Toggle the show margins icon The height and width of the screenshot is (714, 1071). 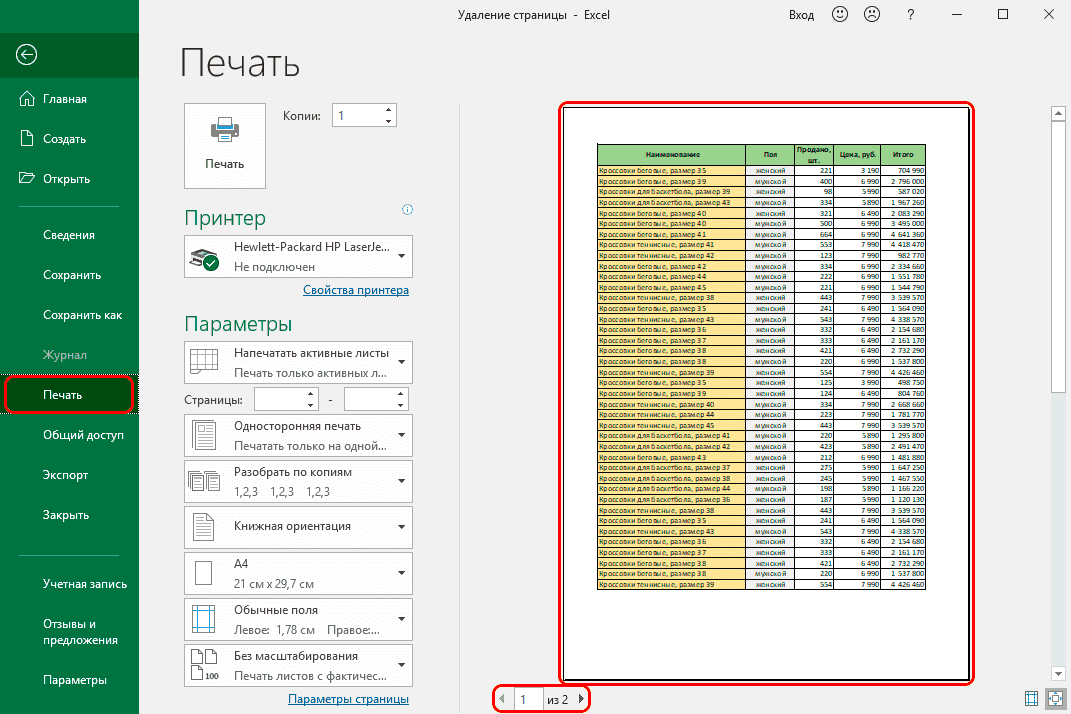[1031, 698]
